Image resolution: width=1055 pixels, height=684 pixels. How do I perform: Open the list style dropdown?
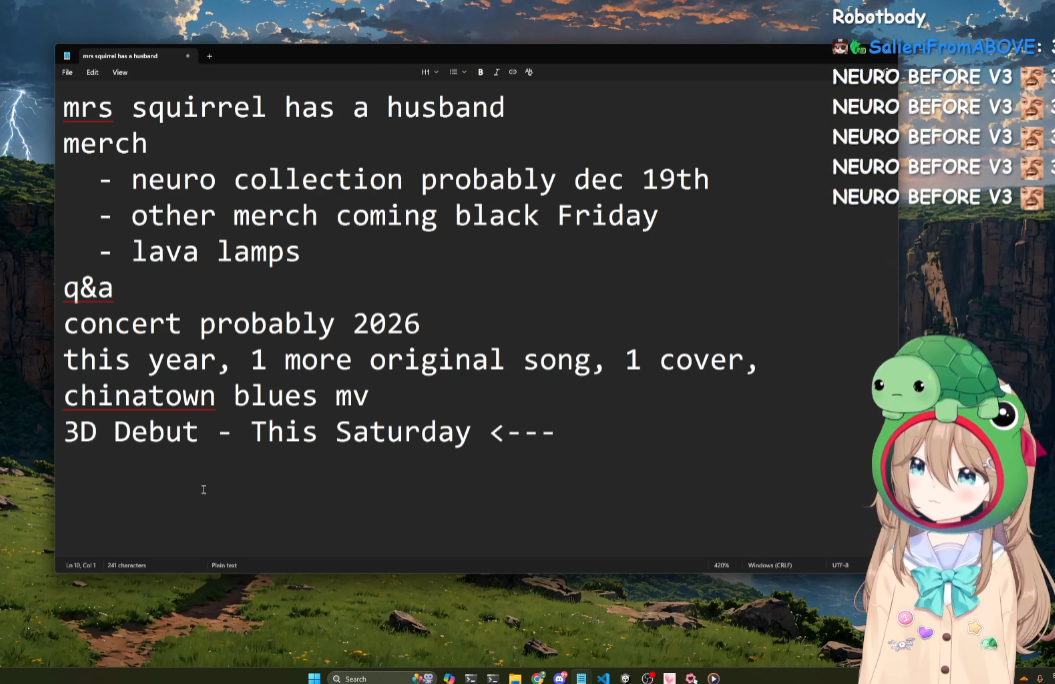coord(458,72)
